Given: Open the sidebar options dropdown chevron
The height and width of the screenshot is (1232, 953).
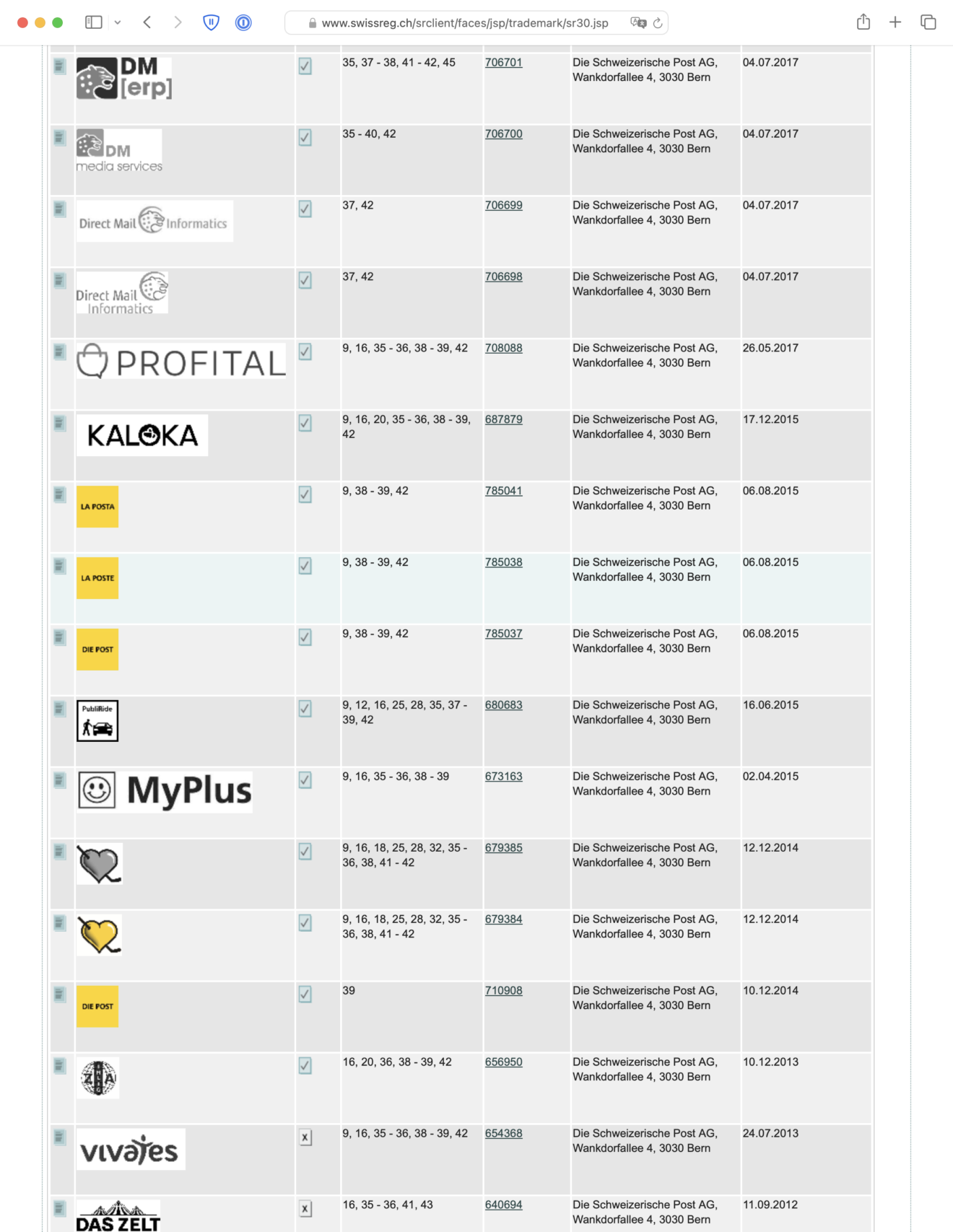Looking at the screenshot, I should tap(118, 22).
